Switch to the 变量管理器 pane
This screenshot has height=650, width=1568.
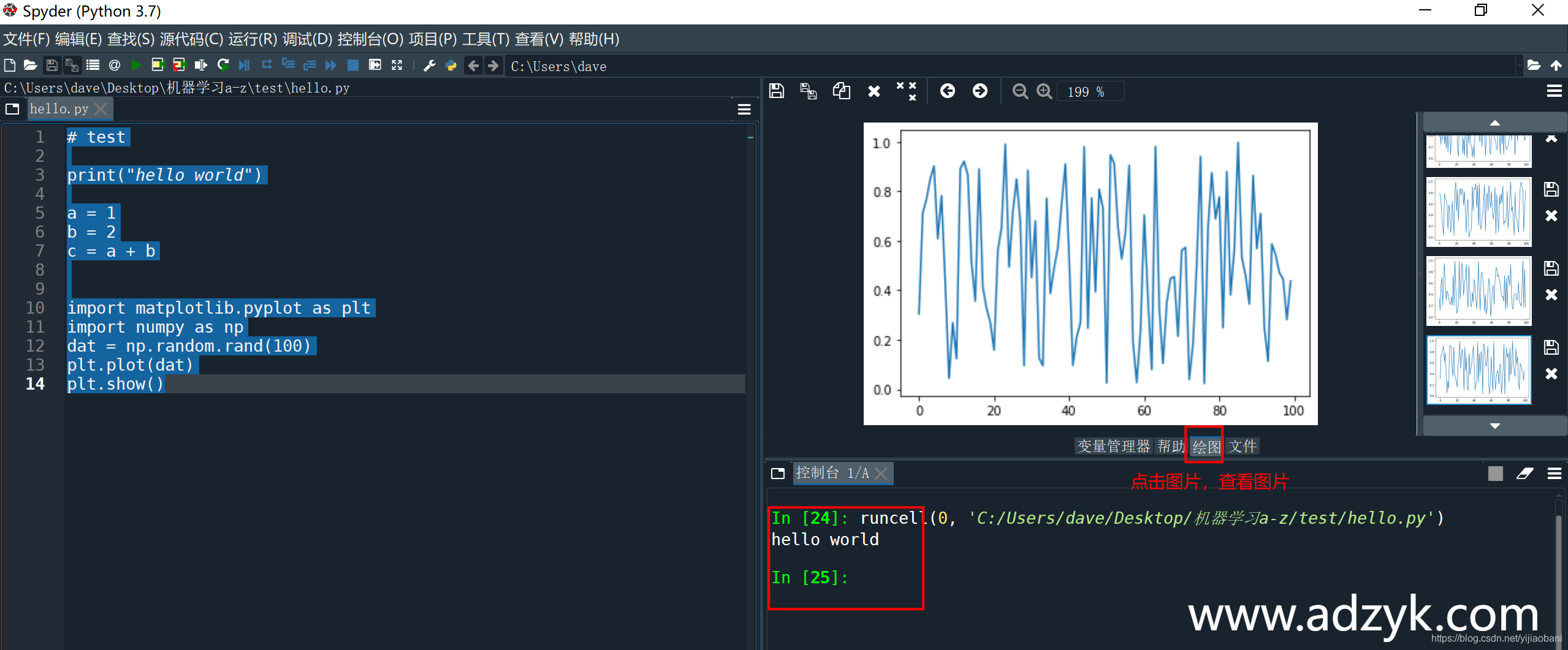click(1114, 446)
